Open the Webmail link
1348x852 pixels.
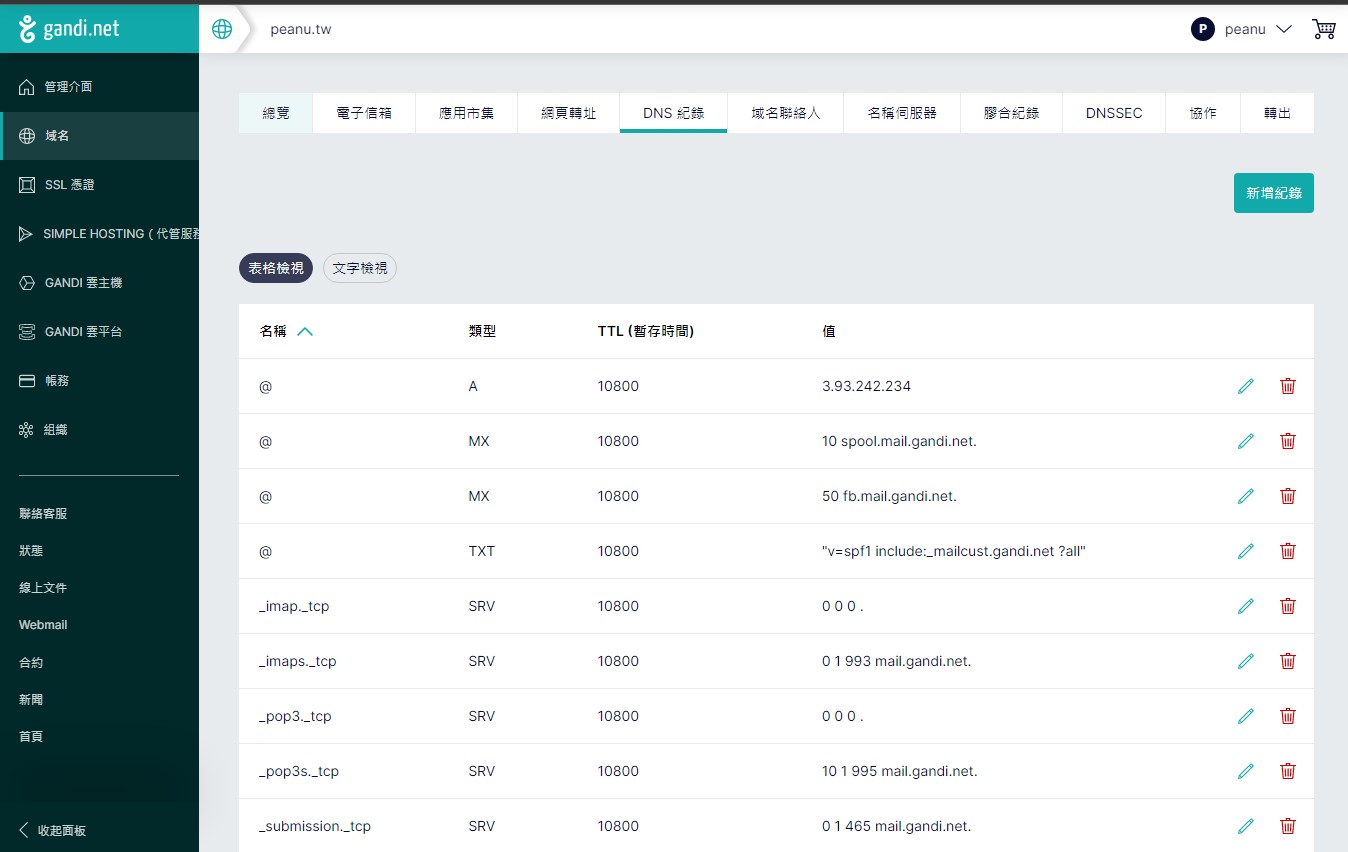(x=43, y=625)
